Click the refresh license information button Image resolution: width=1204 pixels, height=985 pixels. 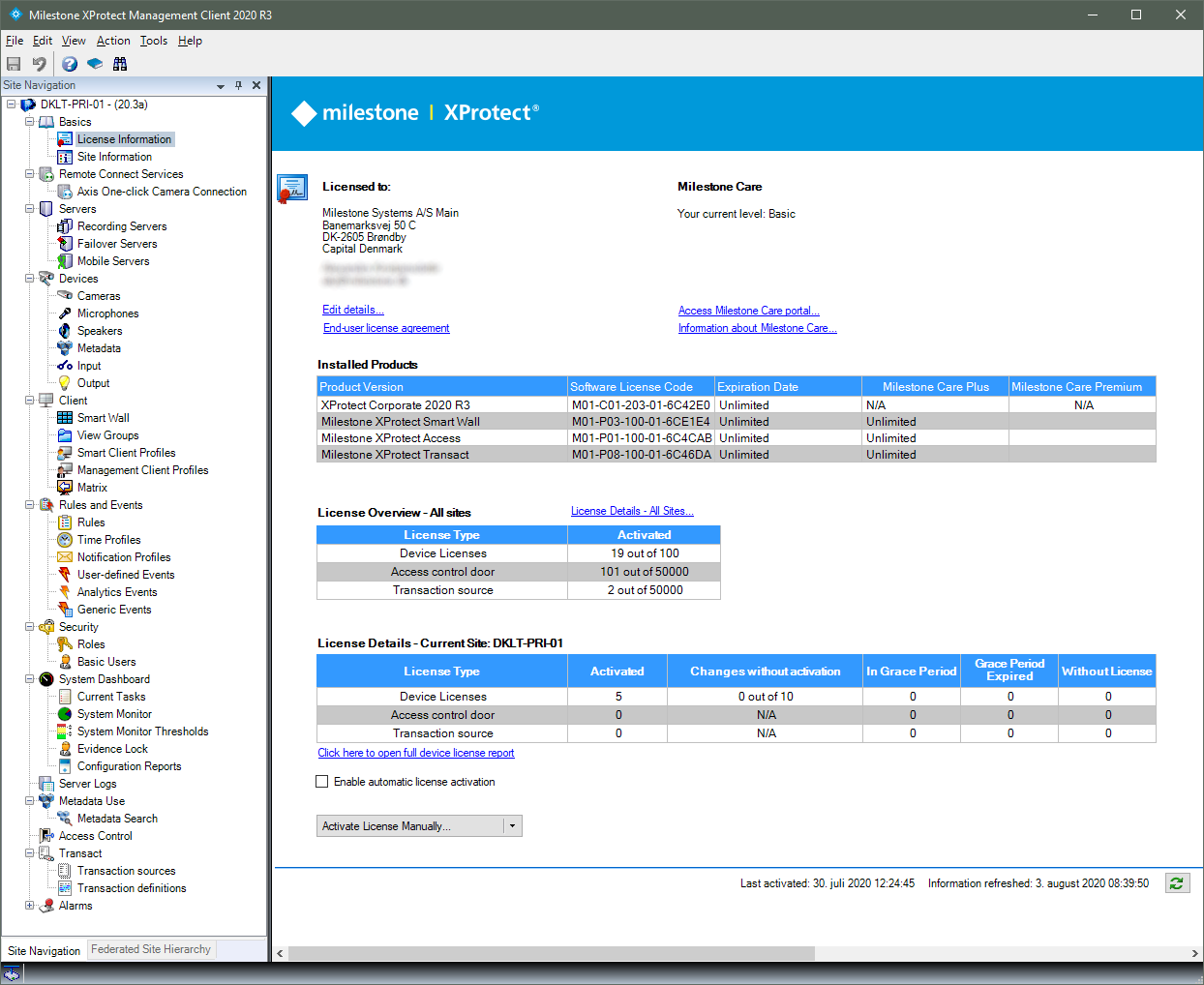[1177, 882]
